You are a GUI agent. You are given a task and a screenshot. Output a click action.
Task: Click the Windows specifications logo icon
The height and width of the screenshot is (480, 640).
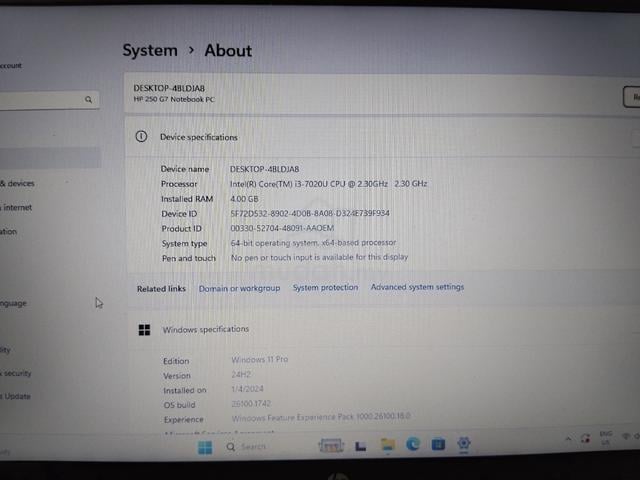tap(144, 330)
